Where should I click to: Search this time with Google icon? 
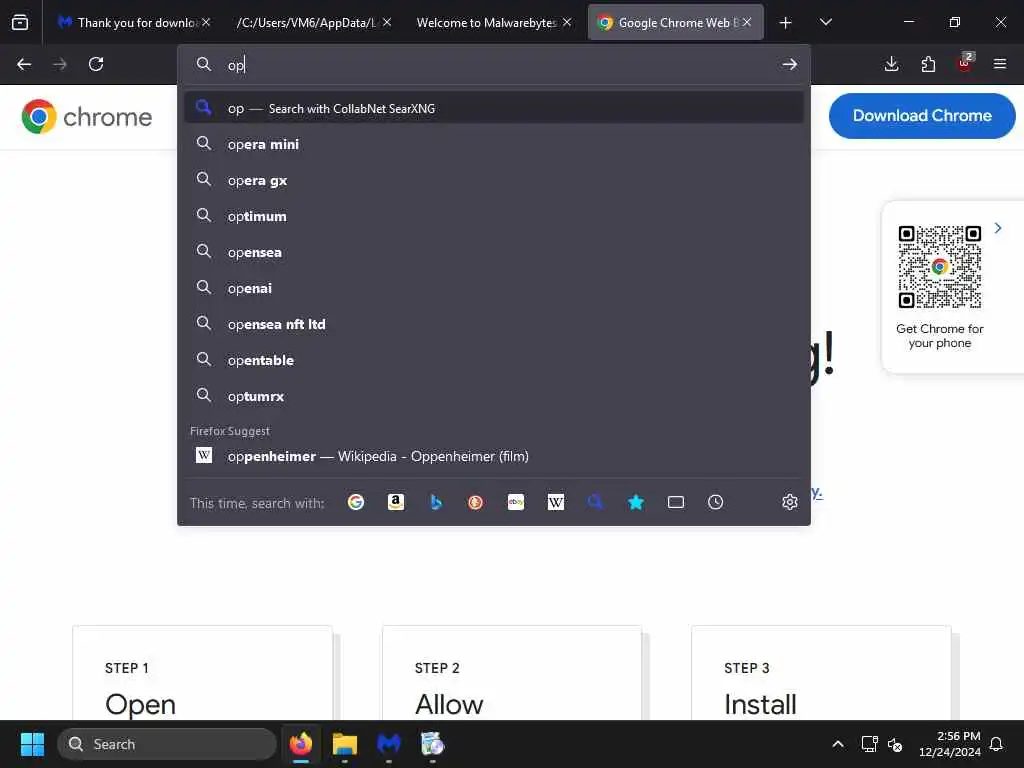pyautogui.click(x=356, y=502)
